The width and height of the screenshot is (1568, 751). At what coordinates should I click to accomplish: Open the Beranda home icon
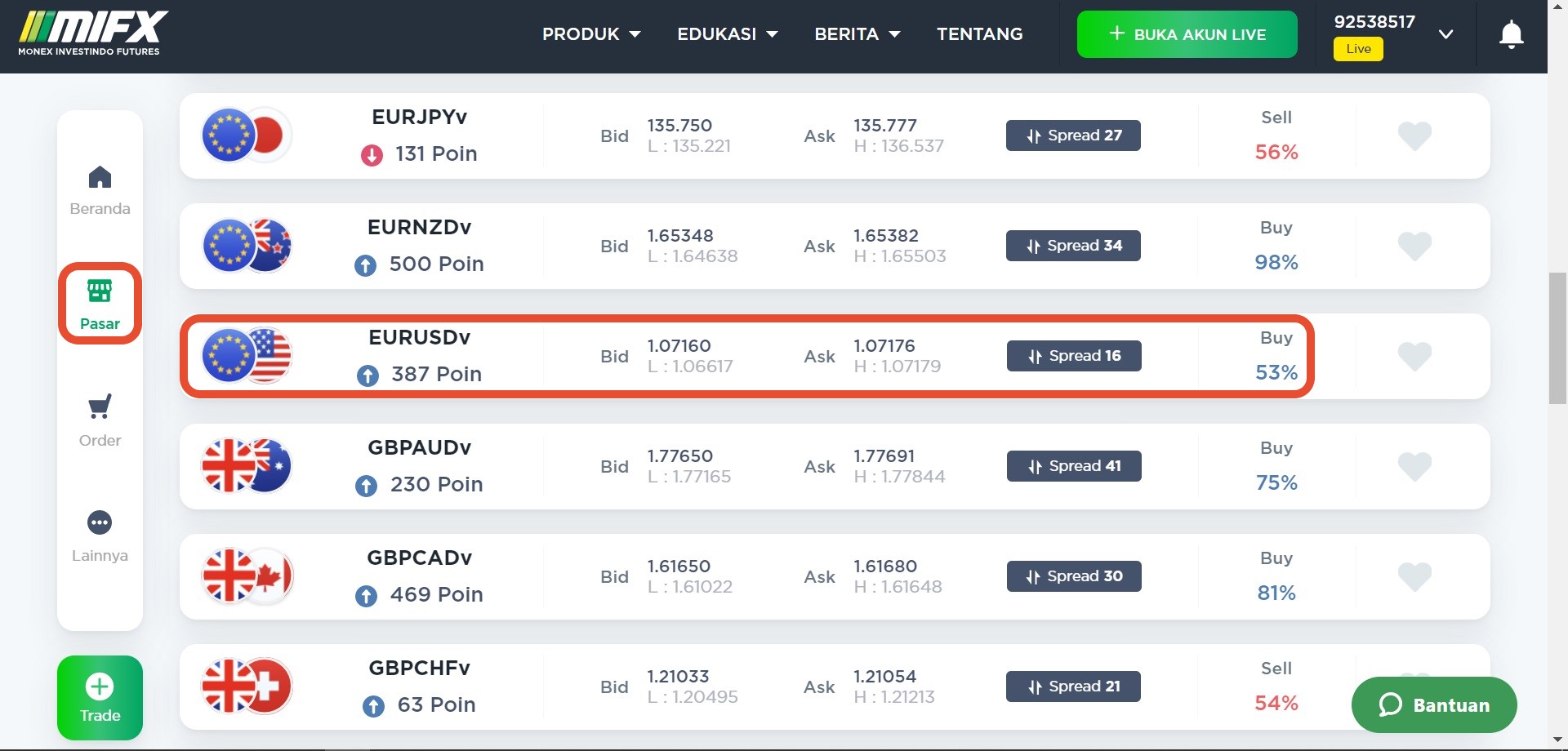[100, 178]
